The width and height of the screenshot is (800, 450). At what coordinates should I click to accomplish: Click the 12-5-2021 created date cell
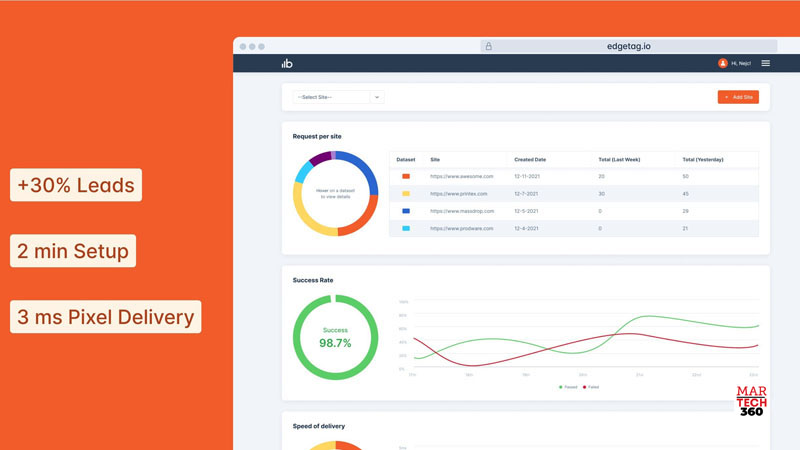(x=526, y=211)
